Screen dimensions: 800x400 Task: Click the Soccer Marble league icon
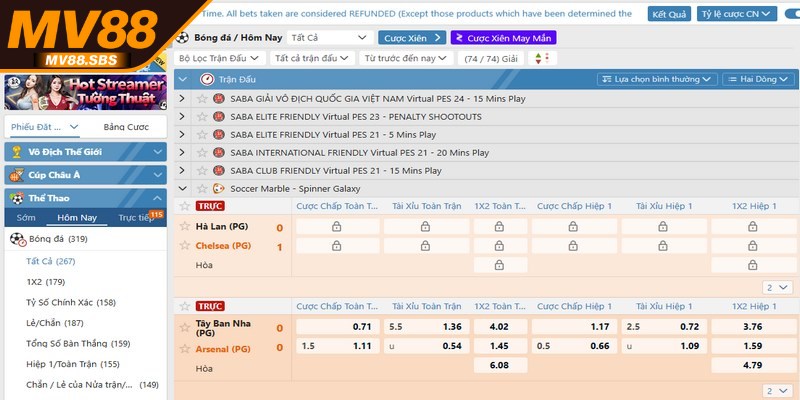coord(219,188)
